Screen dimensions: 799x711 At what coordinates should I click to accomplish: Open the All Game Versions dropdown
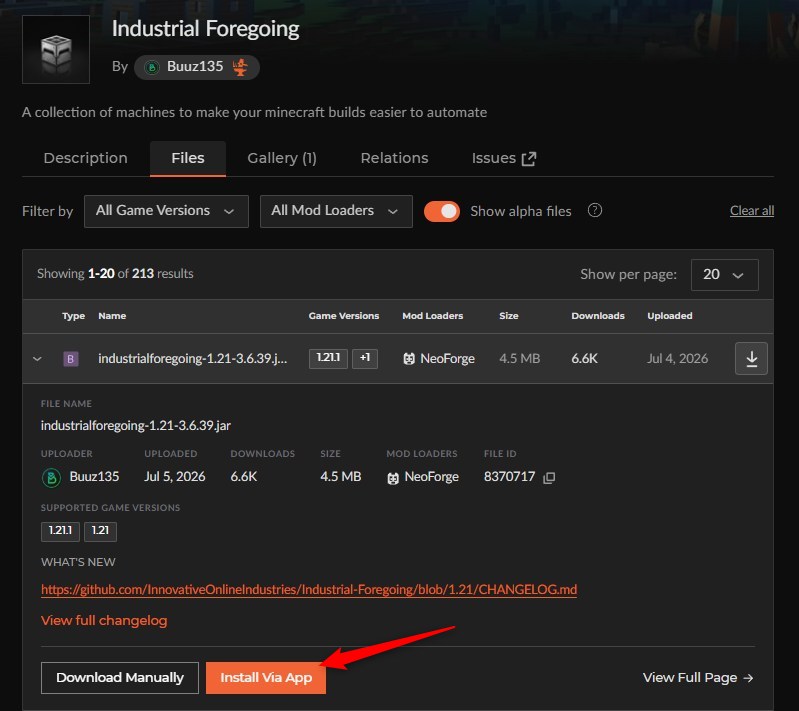(x=166, y=211)
